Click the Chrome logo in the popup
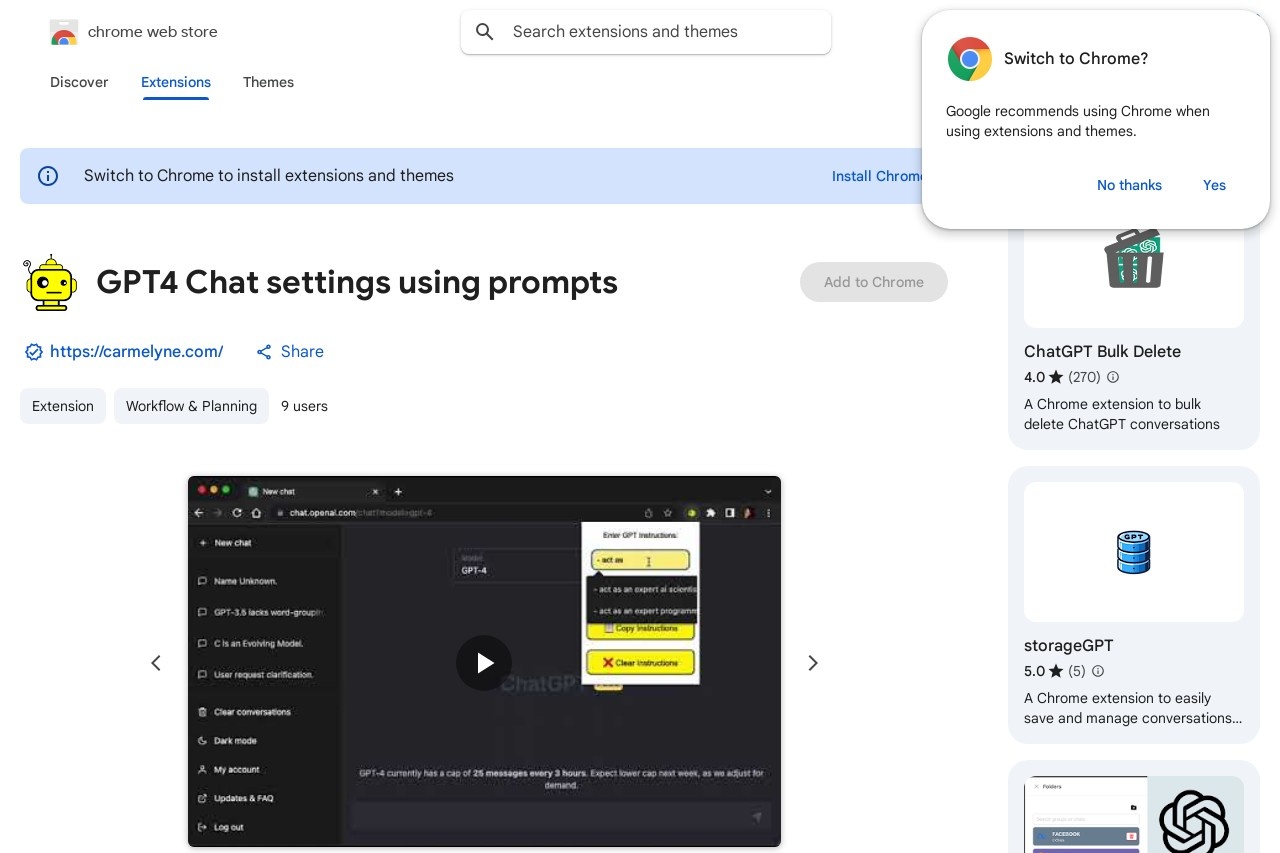Image resolution: width=1280 pixels, height=853 pixels. point(970,59)
